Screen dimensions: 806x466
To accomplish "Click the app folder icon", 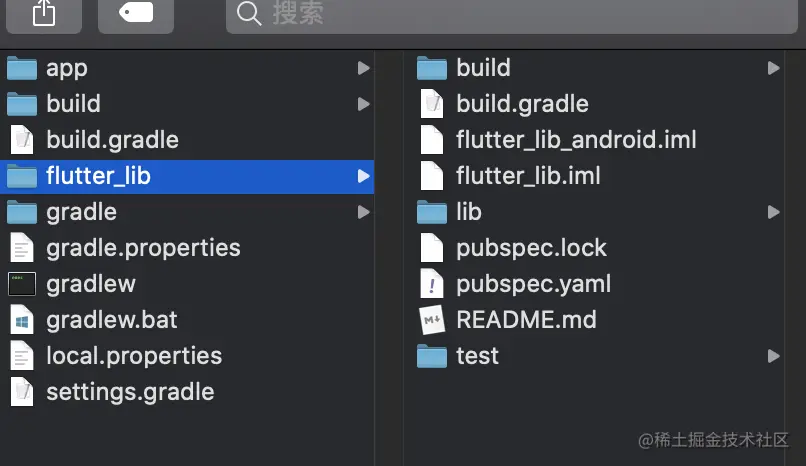I will 22,68.
